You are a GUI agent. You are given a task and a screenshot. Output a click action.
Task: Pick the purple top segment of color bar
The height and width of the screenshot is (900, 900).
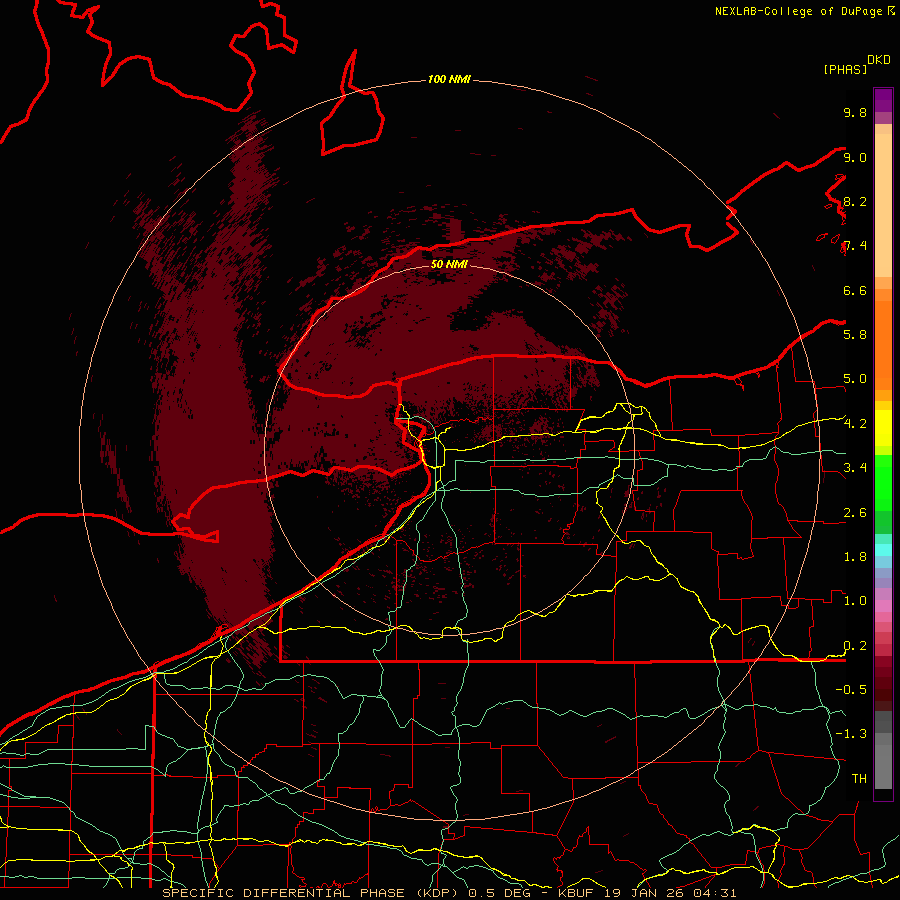(x=883, y=100)
